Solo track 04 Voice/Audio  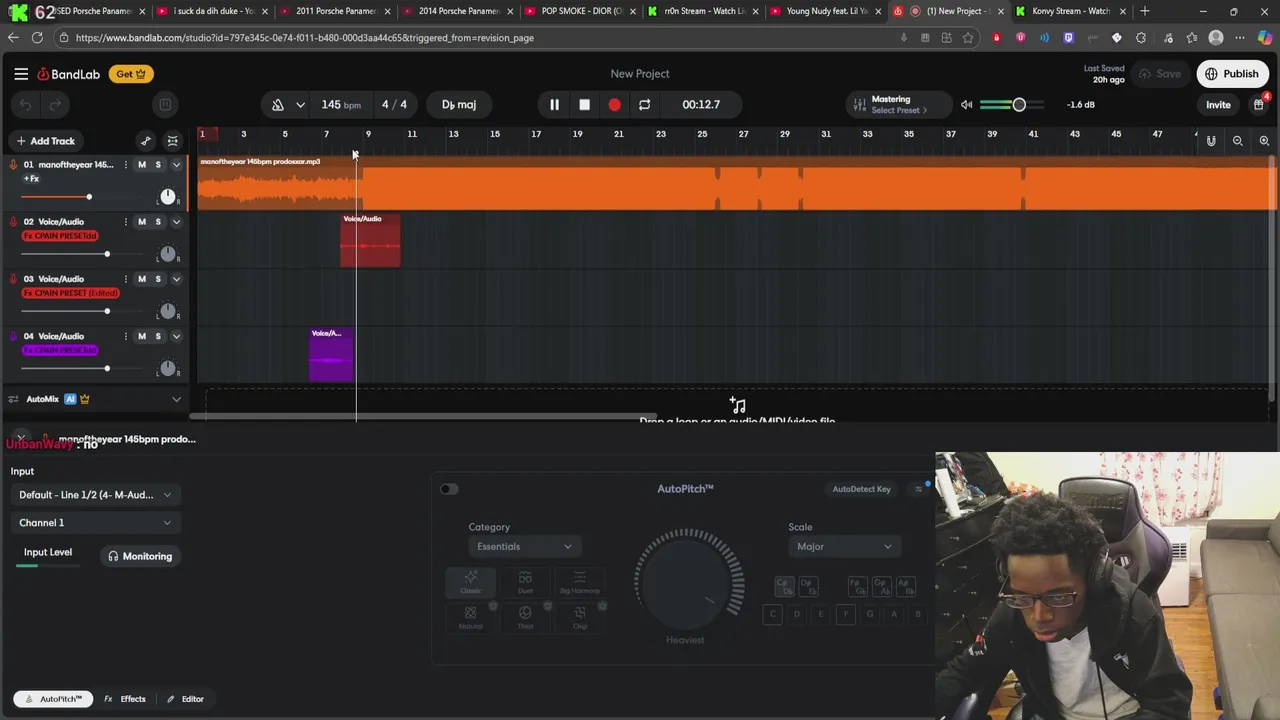[x=158, y=336]
